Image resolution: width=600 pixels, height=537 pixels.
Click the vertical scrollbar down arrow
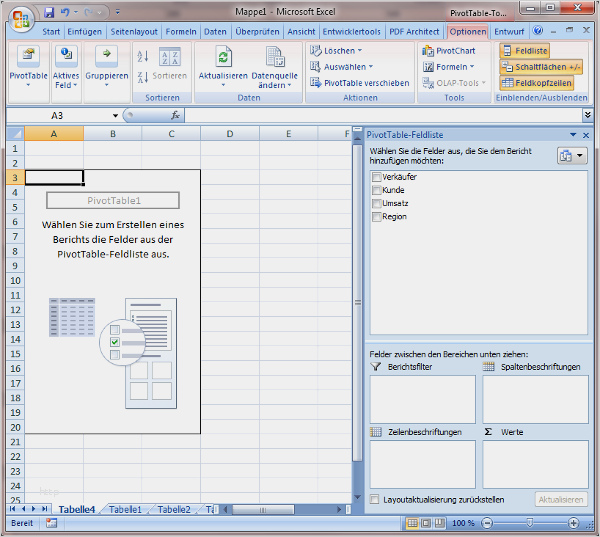pos(357,497)
